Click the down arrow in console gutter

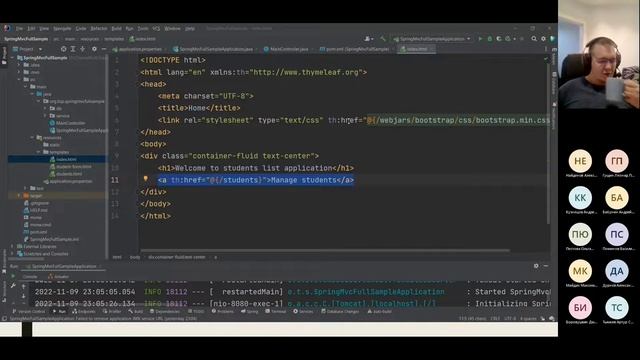coord(23,296)
